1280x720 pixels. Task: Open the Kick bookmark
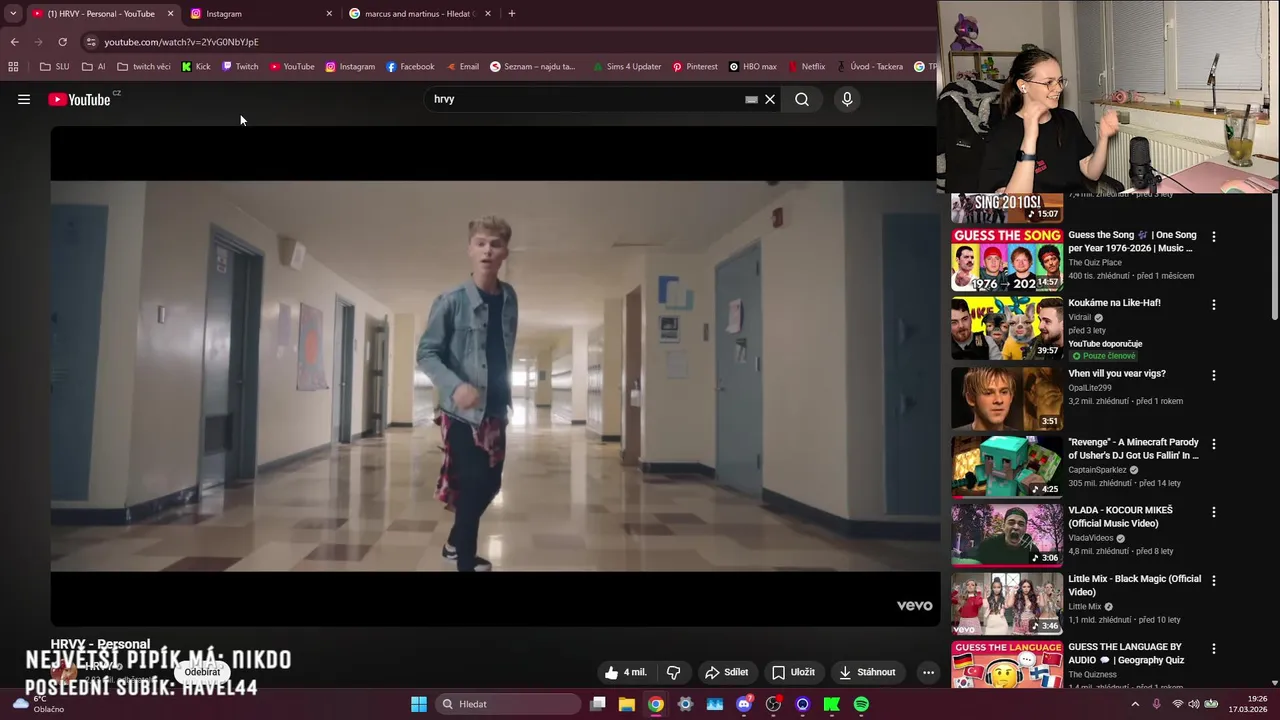coord(195,67)
